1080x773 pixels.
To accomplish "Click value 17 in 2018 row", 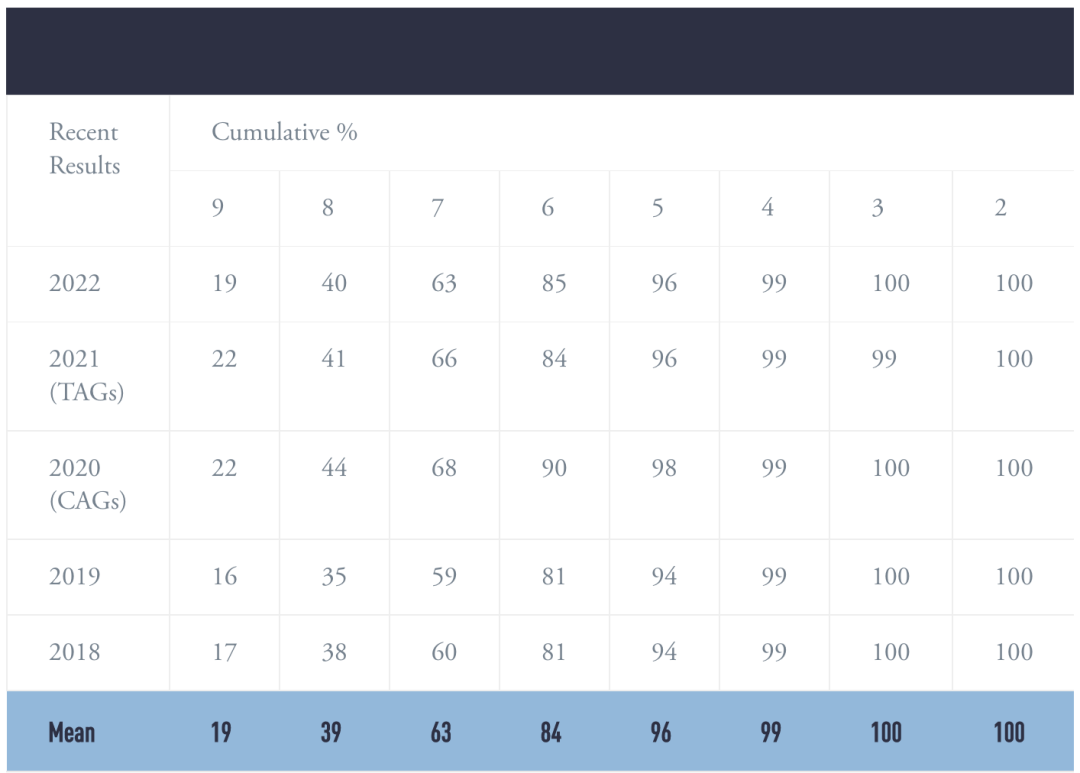I will (225, 652).
